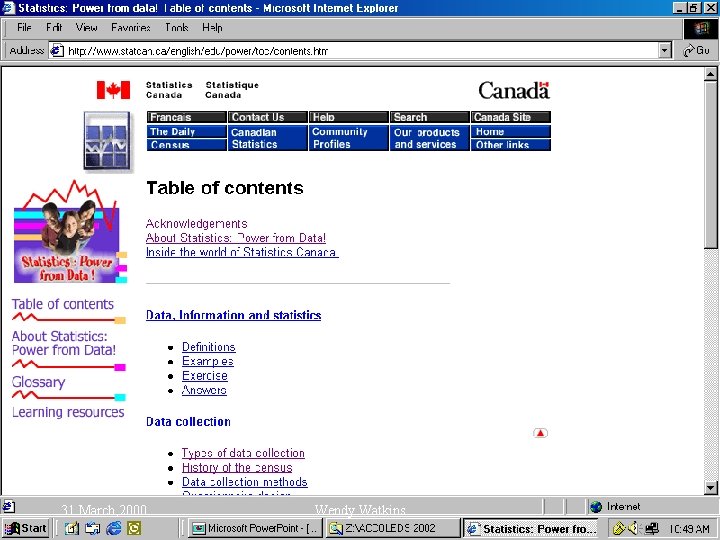Click the red up-arrow return to top icon

point(540,433)
